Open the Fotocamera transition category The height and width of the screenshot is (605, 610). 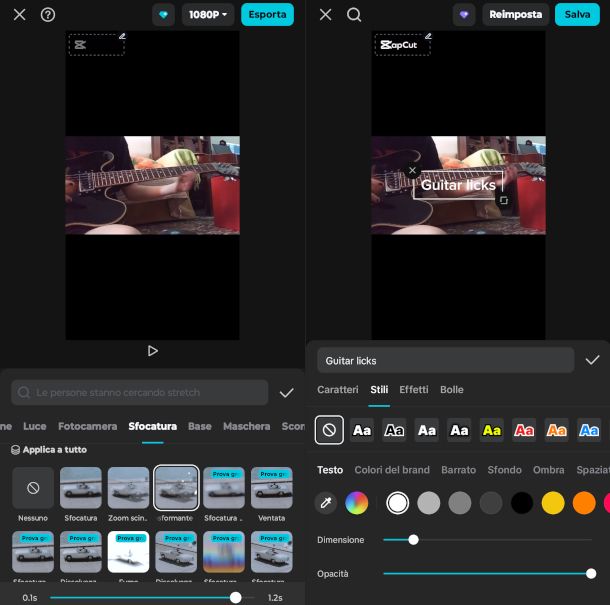(87, 426)
